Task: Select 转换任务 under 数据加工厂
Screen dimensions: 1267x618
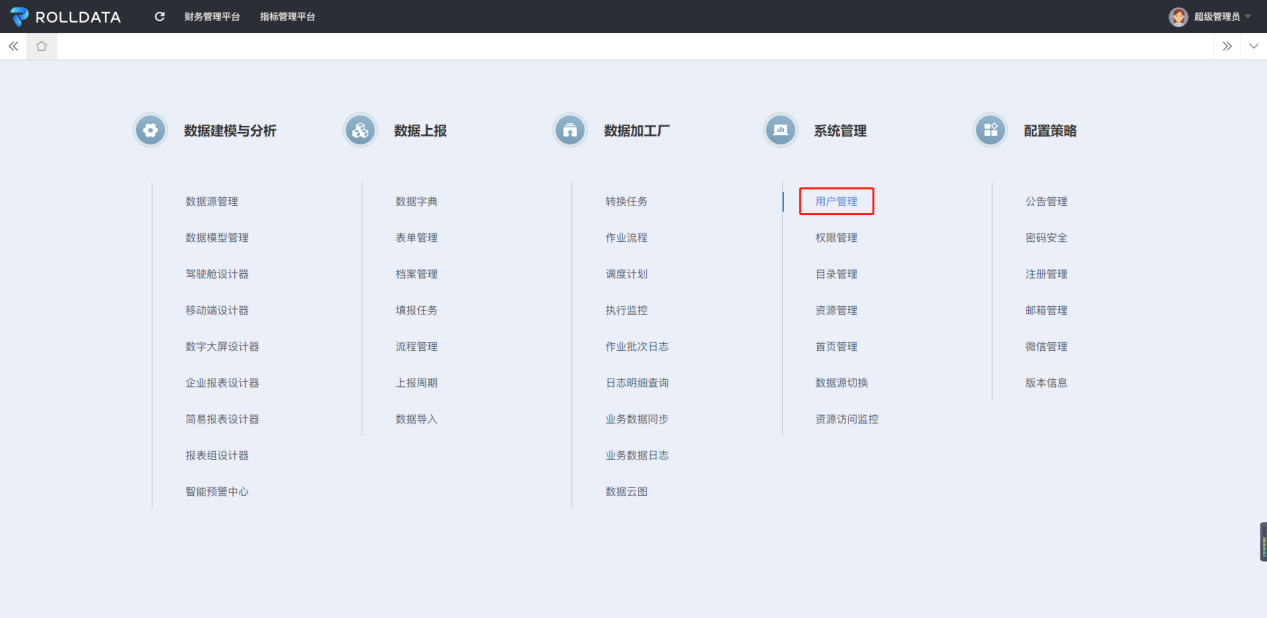Action: tap(626, 202)
